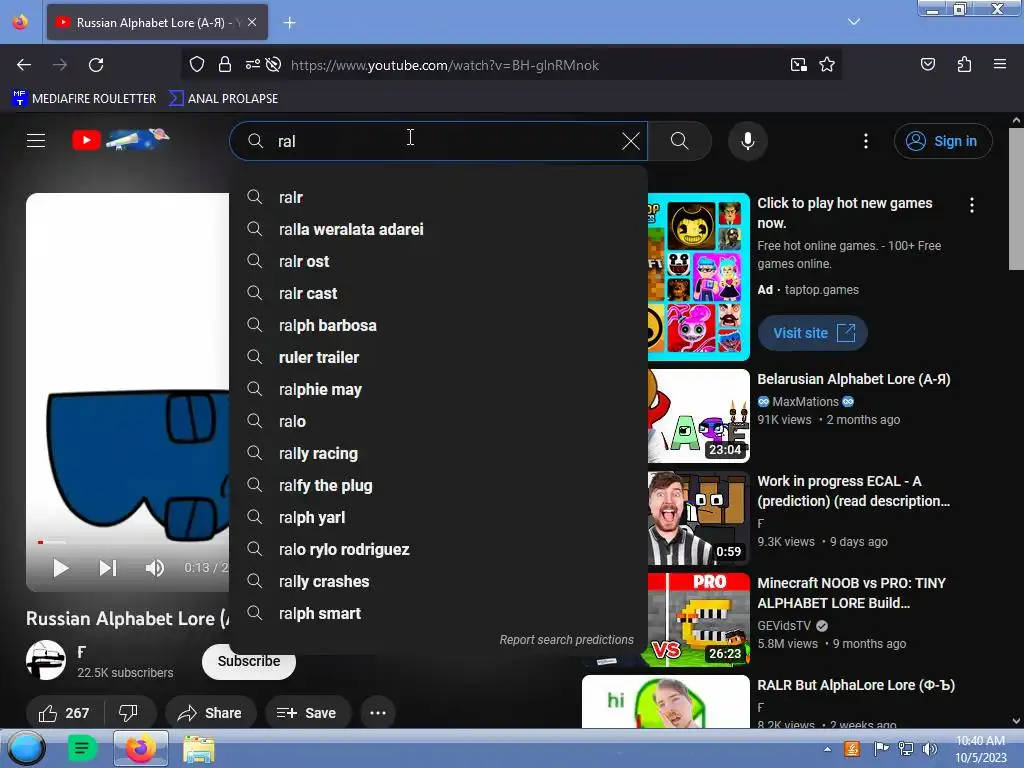Viewport: 1024px width, 768px height.
Task: Click the site security padlock icon
Action: click(225, 65)
